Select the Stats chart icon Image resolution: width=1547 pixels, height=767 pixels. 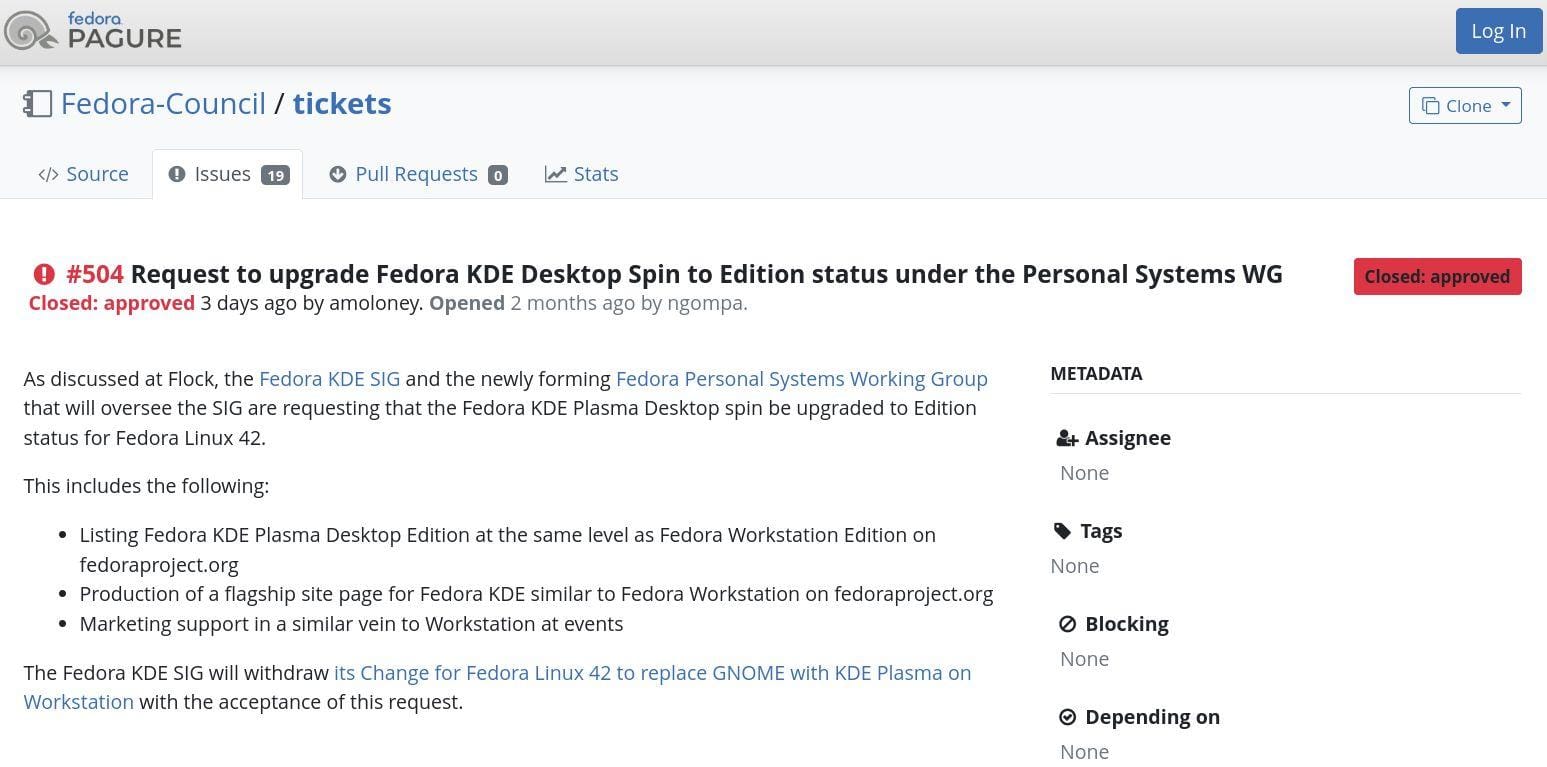(556, 173)
